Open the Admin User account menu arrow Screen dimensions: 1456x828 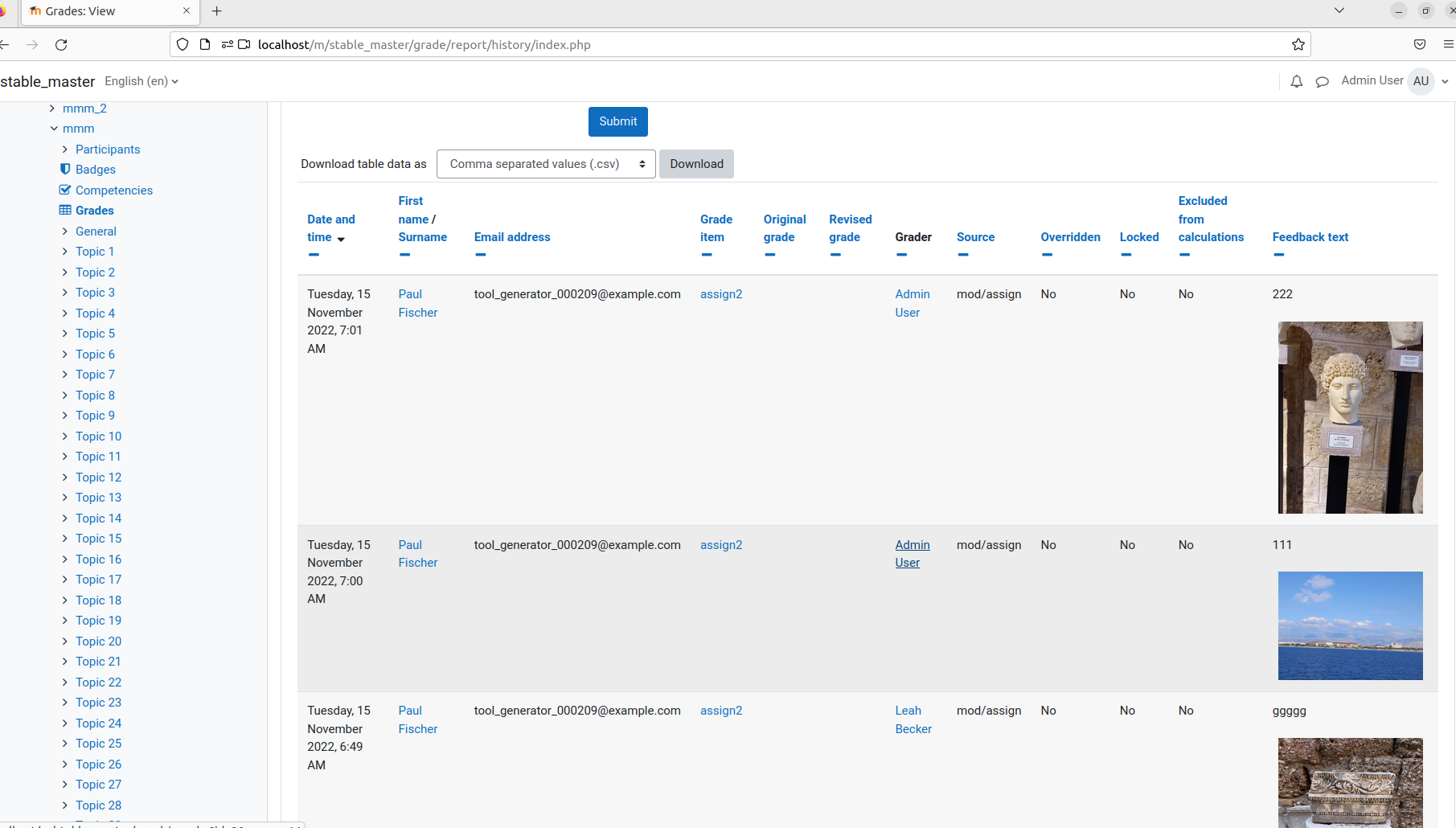(x=1445, y=81)
